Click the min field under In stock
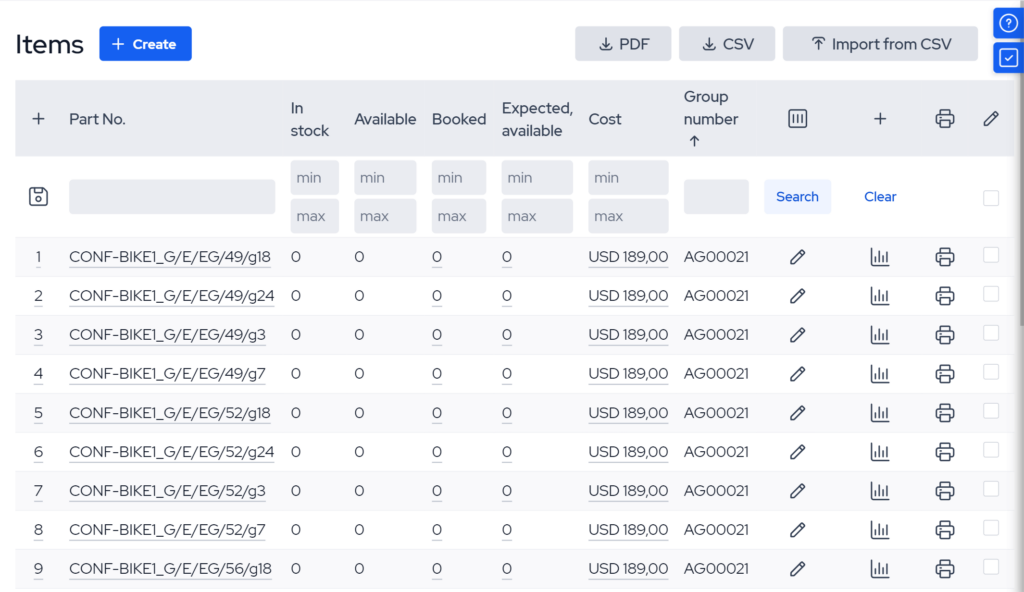Image resolution: width=1024 pixels, height=592 pixels. click(x=313, y=177)
